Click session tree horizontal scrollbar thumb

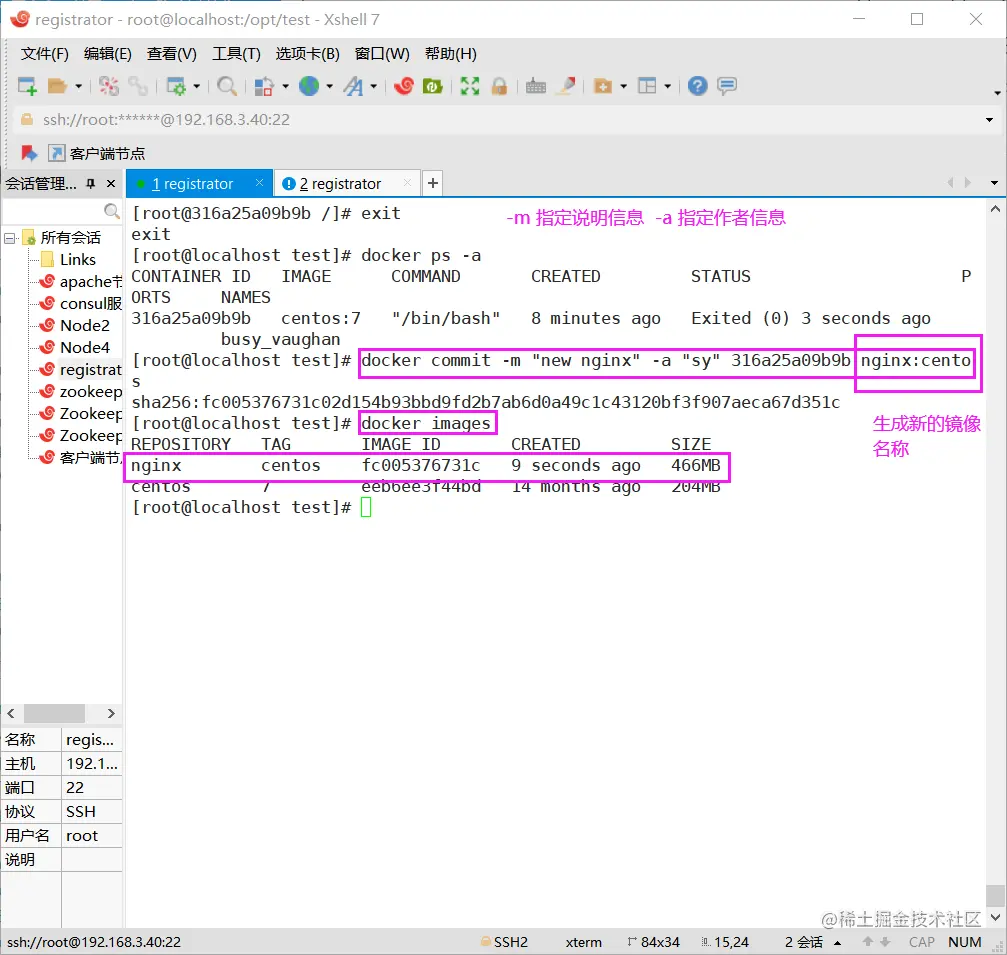coord(54,713)
